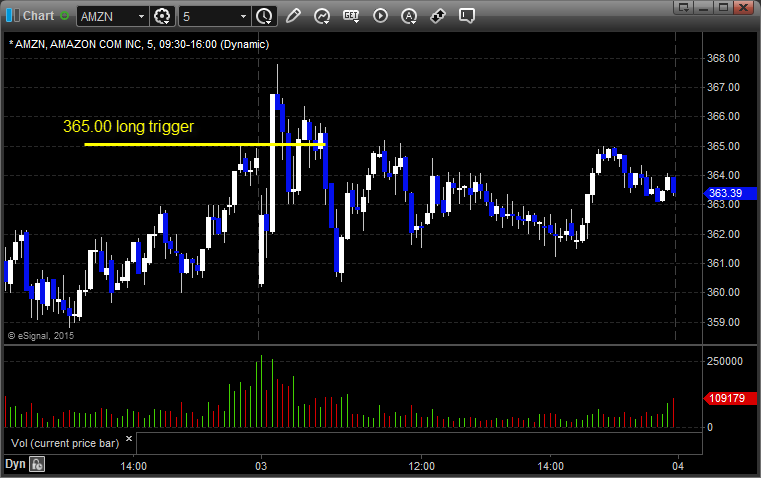Open the studies line-chart icon menu

pyautogui.click(x=322, y=16)
